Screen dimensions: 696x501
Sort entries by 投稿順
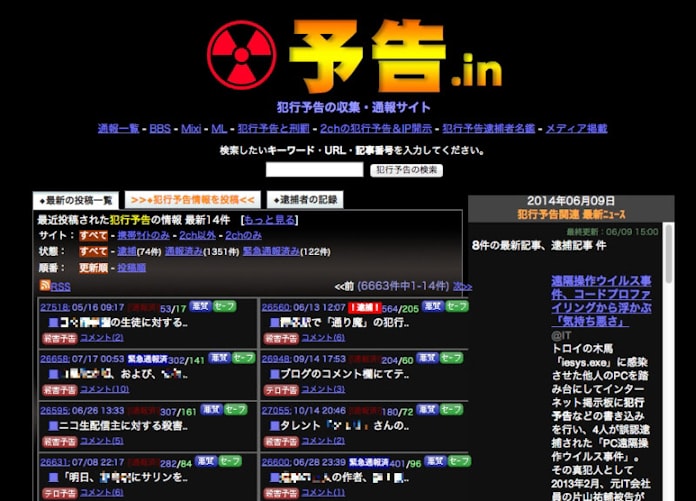pyautogui.click(x=131, y=268)
